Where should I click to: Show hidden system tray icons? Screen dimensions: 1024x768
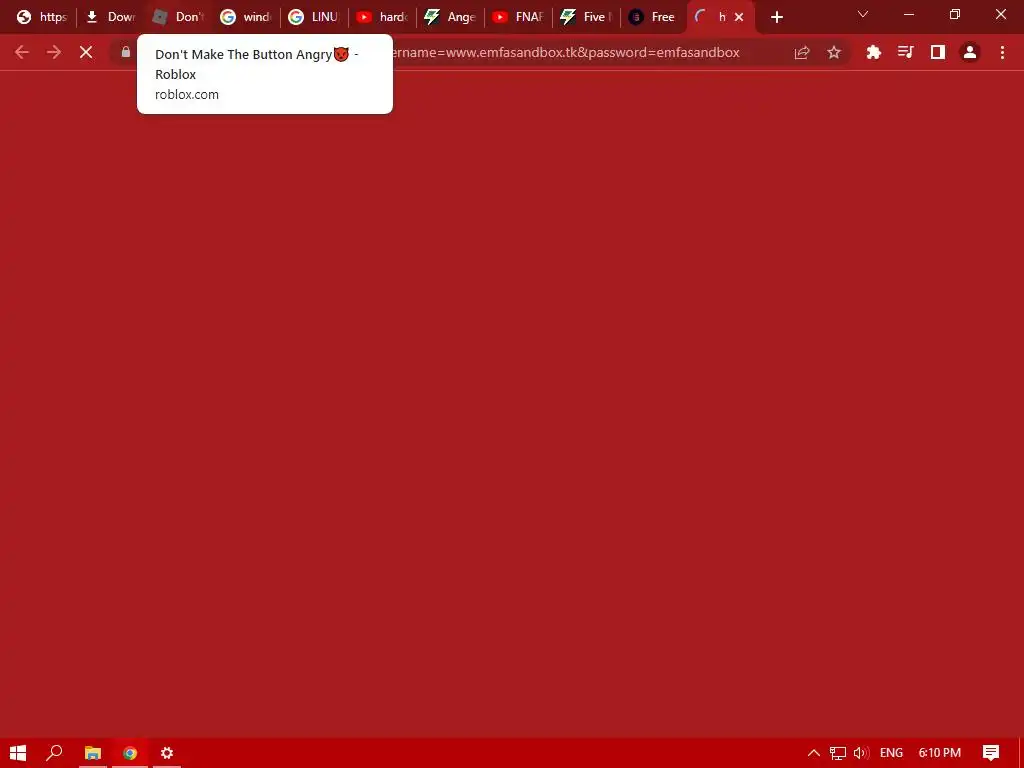[x=814, y=753]
